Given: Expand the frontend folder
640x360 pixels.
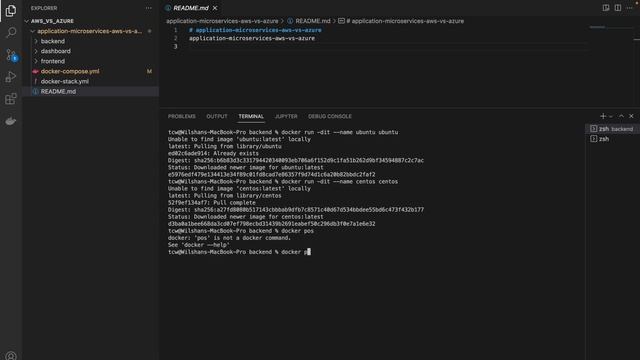Looking at the screenshot, I should point(53,61).
